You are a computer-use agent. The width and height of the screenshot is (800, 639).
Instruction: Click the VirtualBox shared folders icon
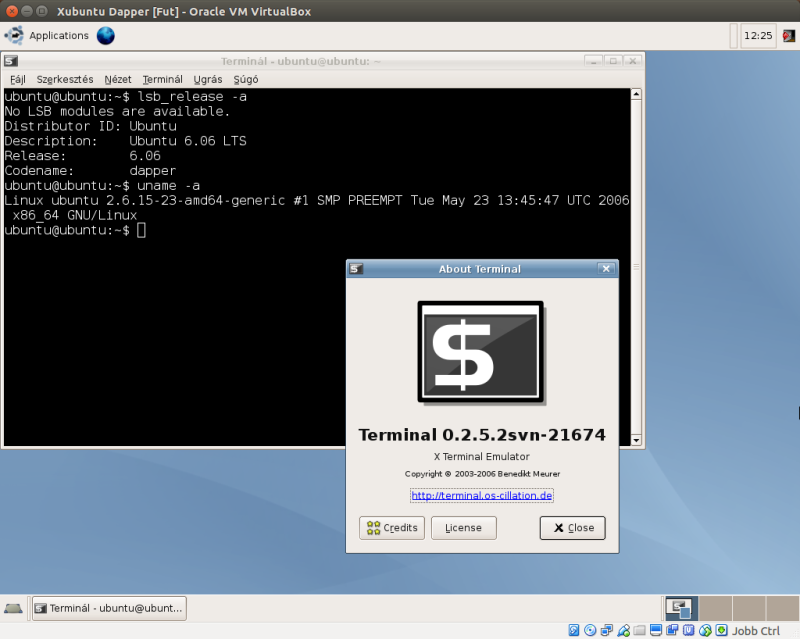coord(639,631)
